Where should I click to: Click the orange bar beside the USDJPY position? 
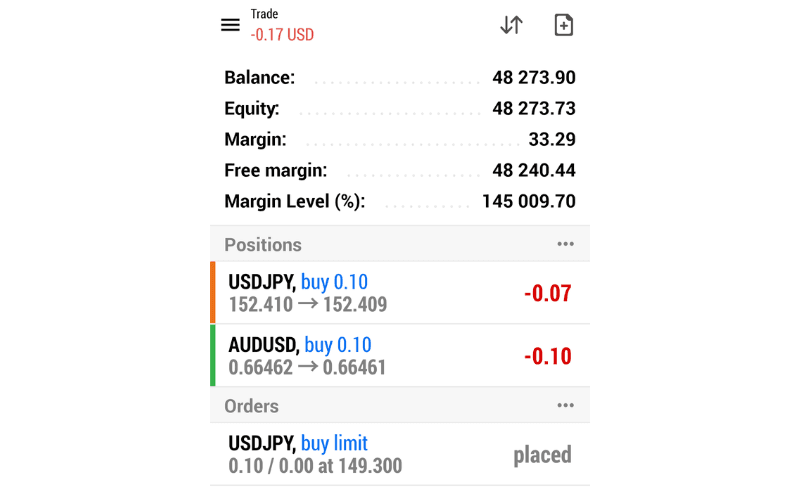(x=213, y=293)
